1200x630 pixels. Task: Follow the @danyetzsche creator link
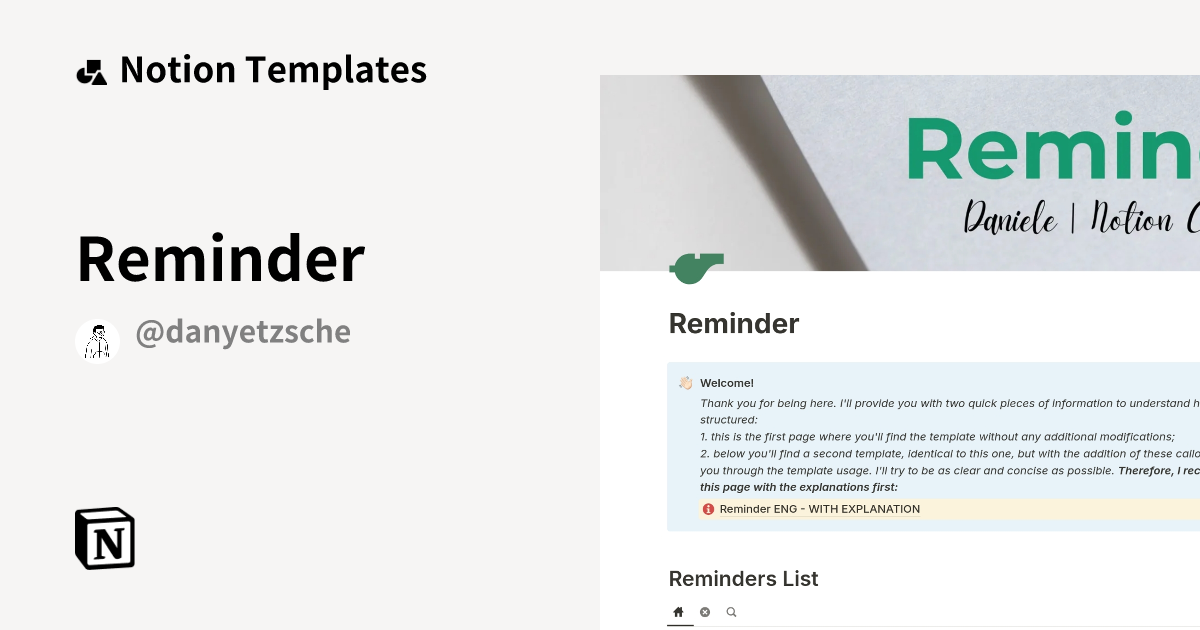point(243,331)
